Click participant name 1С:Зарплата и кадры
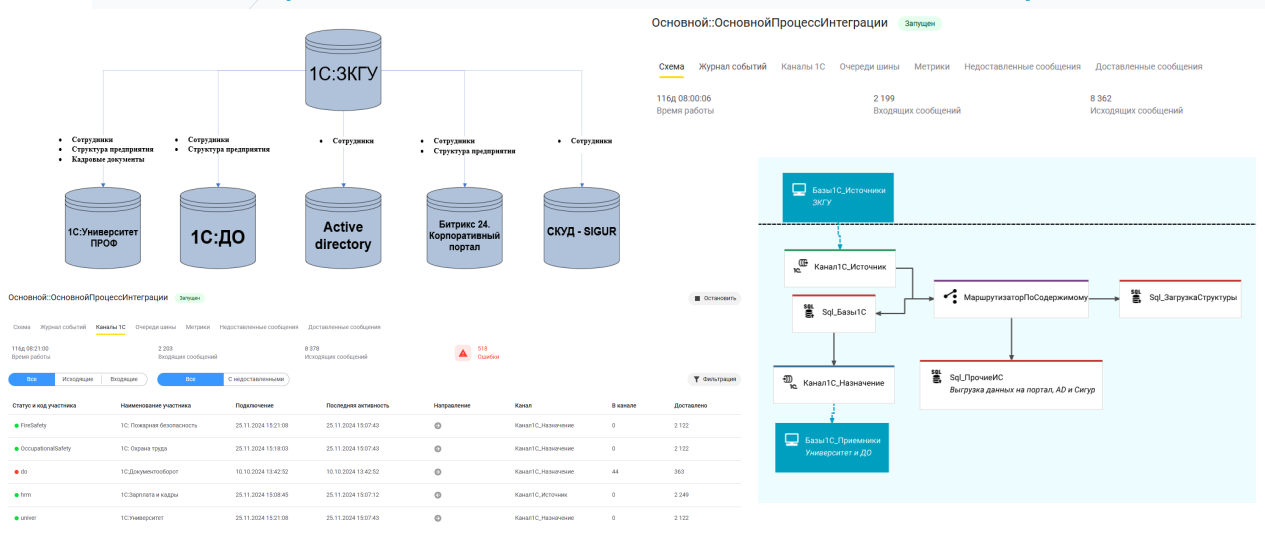The width and height of the screenshot is (1265, 534). 149,494
